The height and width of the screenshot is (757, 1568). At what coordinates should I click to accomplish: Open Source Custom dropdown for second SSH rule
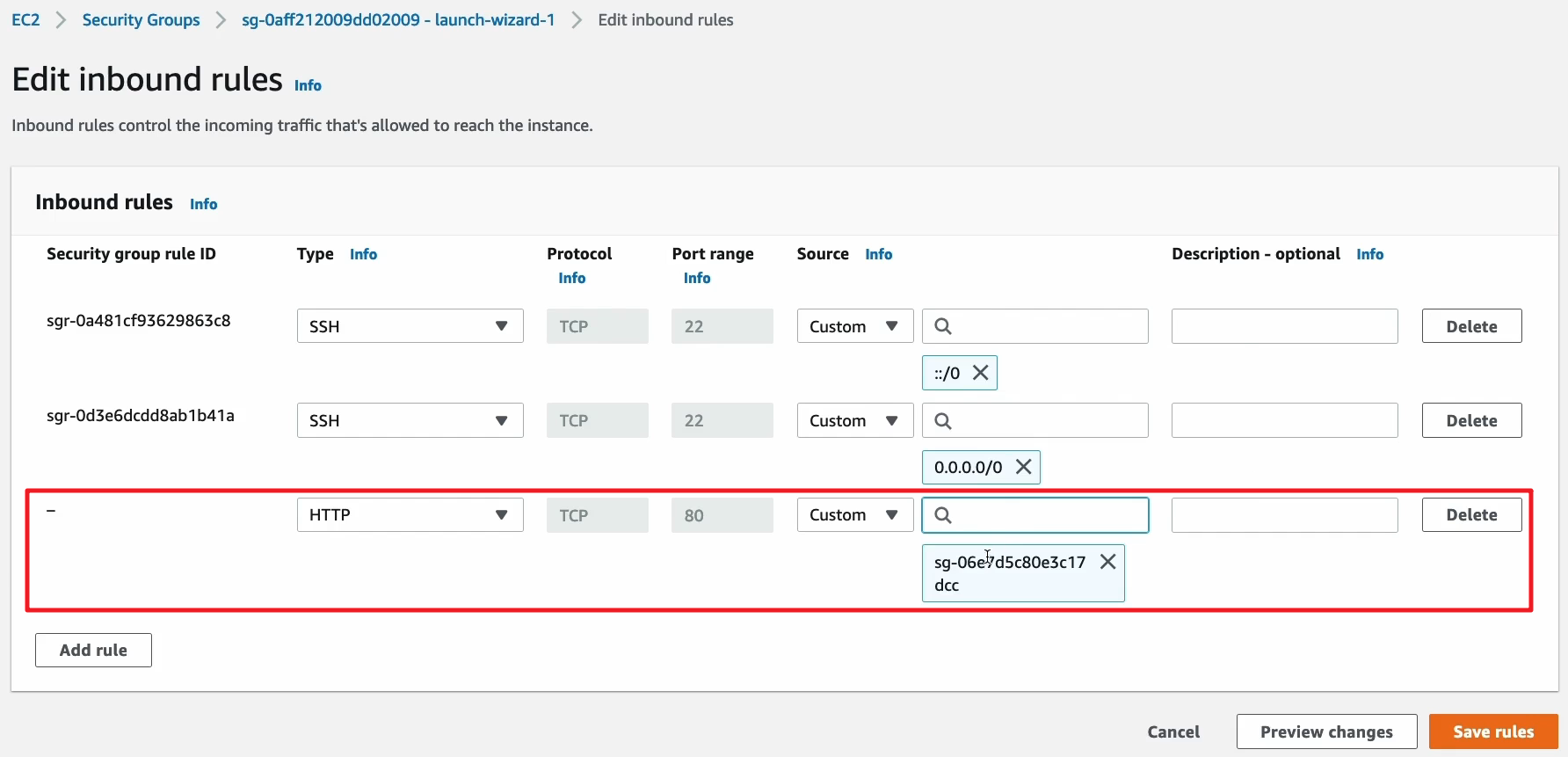pyautogui.click(x=854, y=421)
